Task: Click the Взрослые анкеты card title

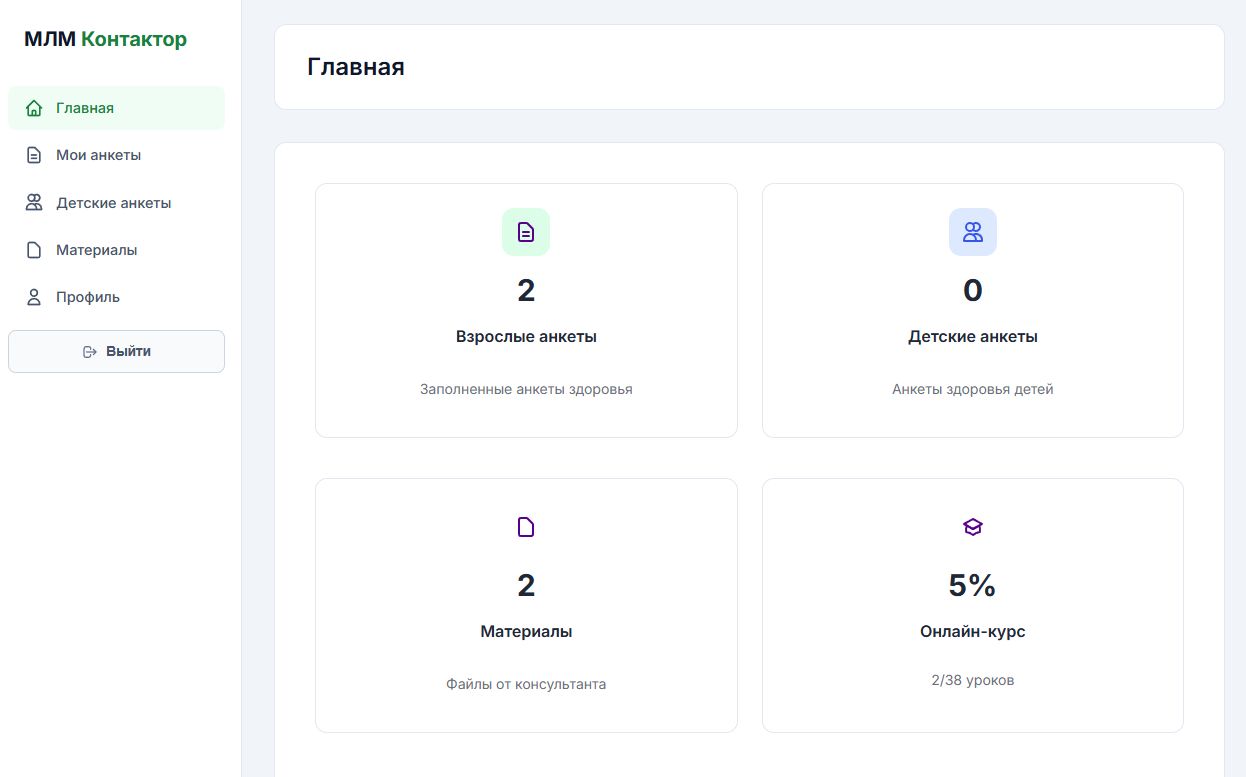Action: click(526, 337)
